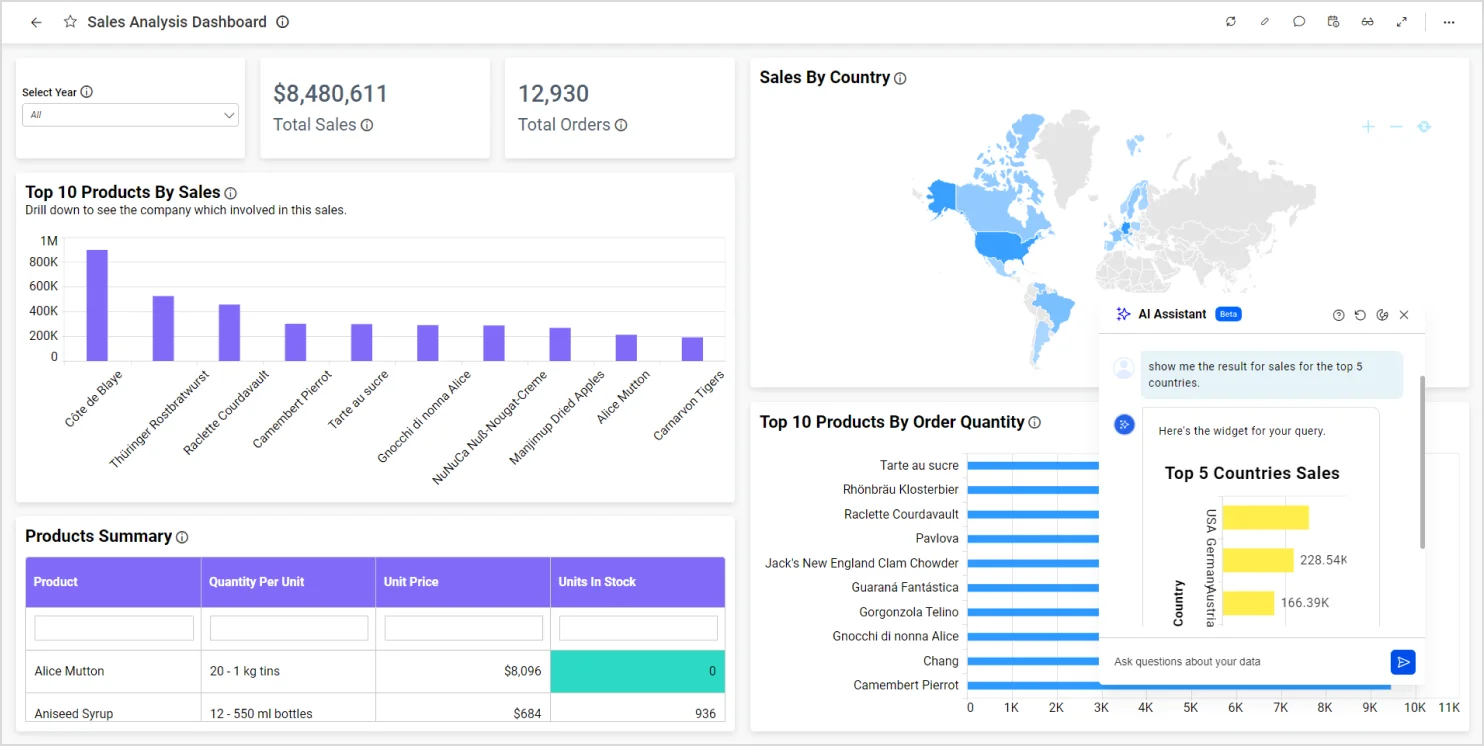The image size is (1484, 746).
Task: Open the AI Assistant help icon
Action: 1338,315
